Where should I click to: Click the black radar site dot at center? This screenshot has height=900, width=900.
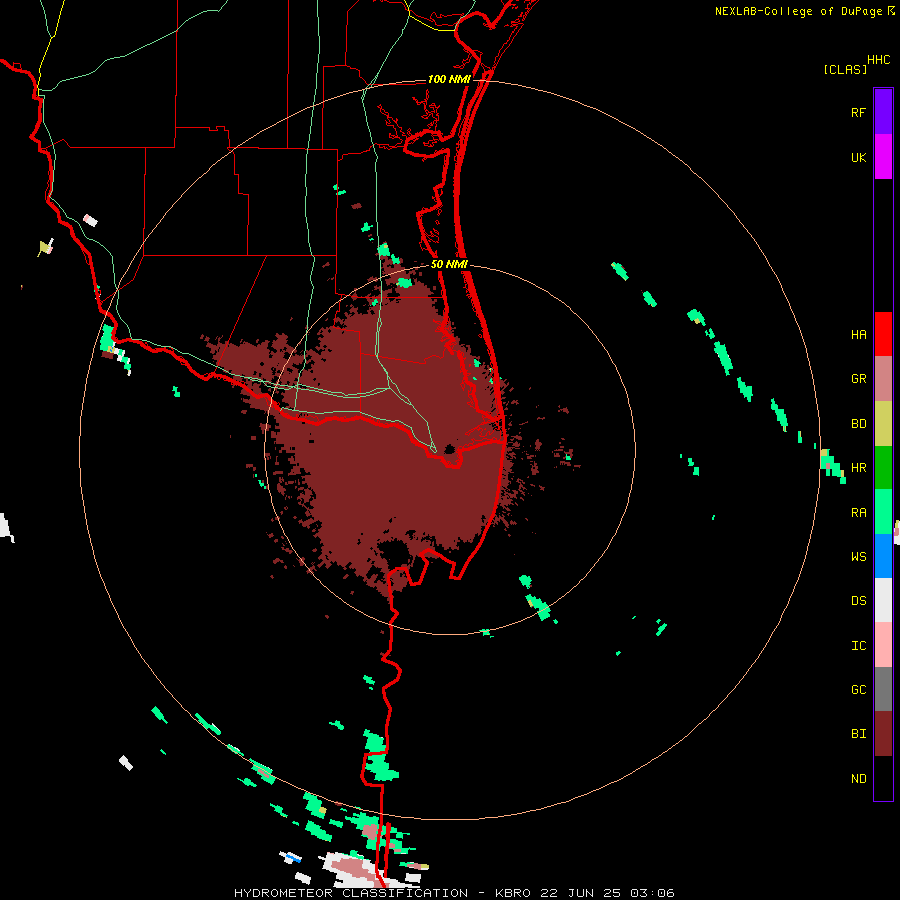(449, 449)
